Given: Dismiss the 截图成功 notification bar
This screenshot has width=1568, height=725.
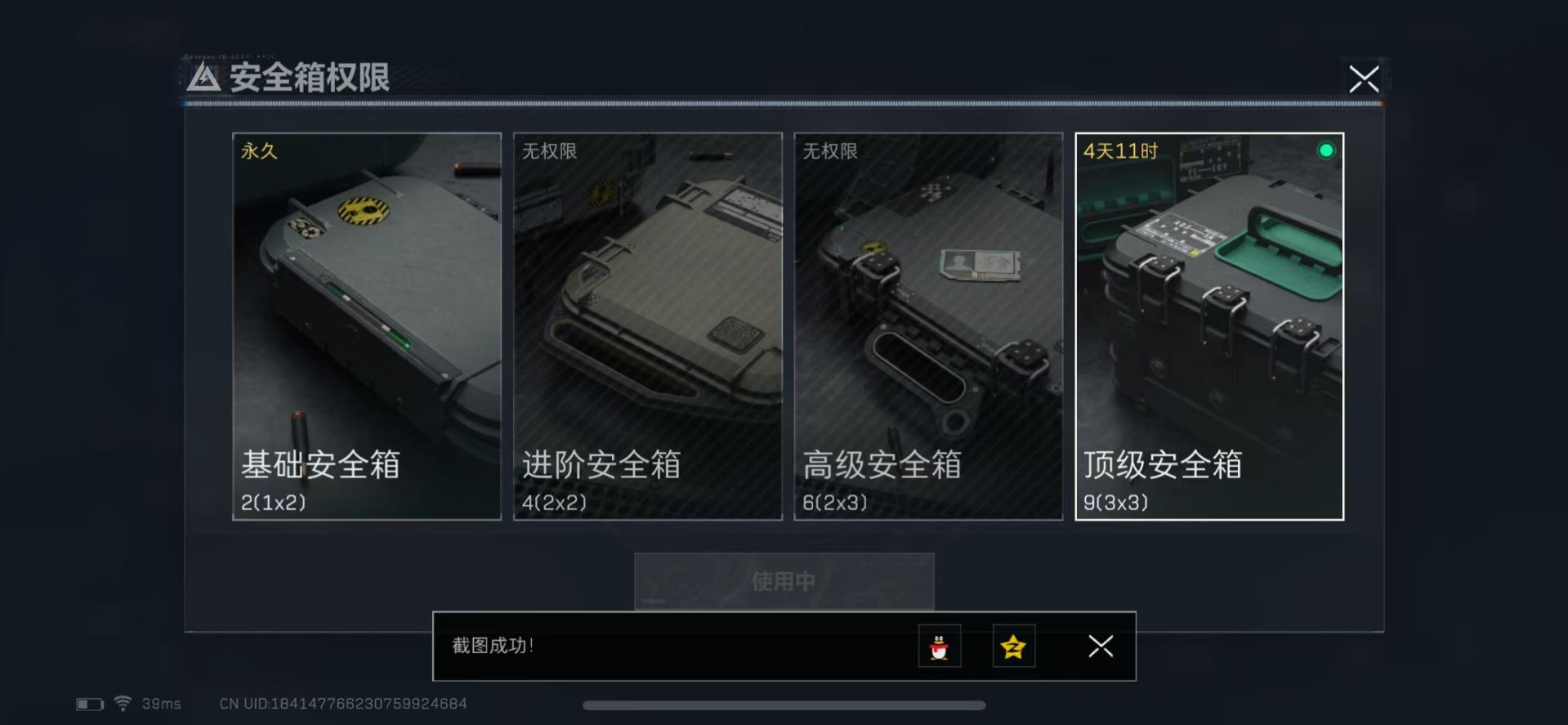Looking at the screenshot, I should tap(1101, 647).
